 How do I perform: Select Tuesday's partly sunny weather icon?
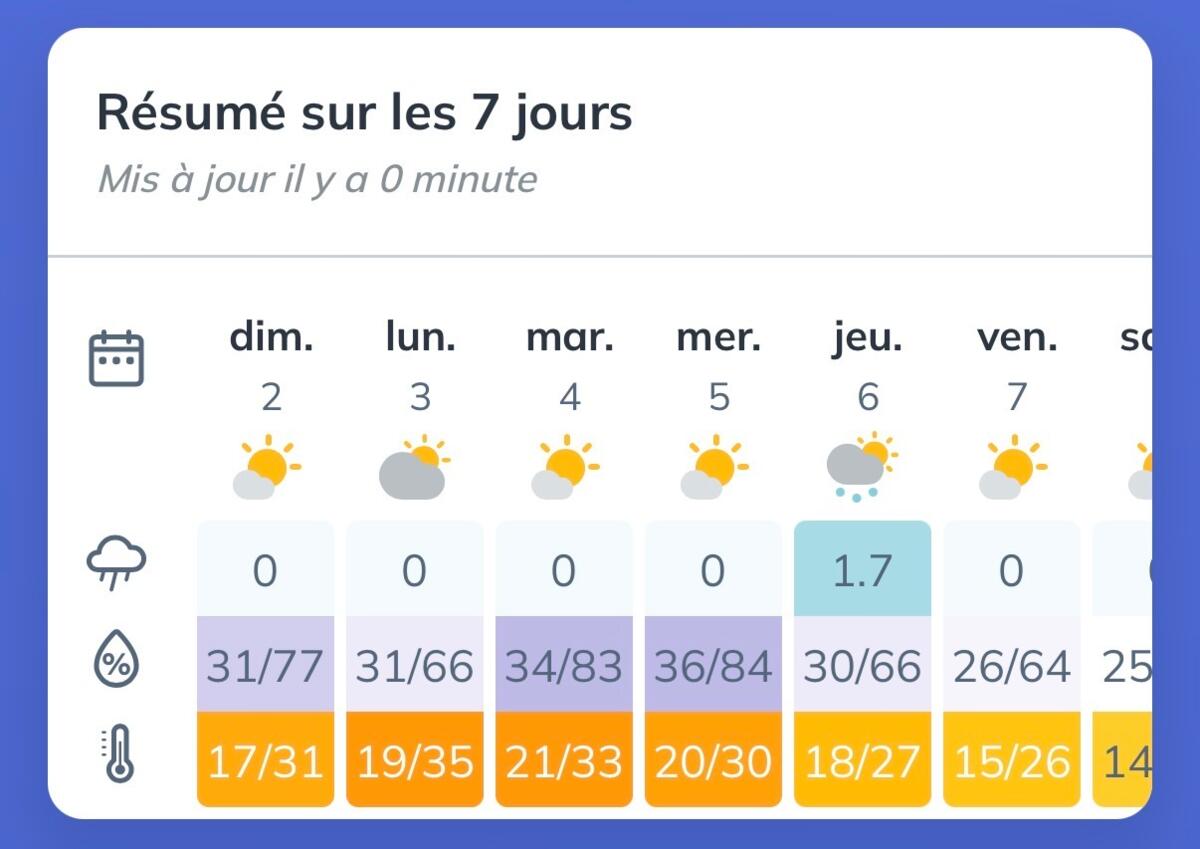[564, 468]
